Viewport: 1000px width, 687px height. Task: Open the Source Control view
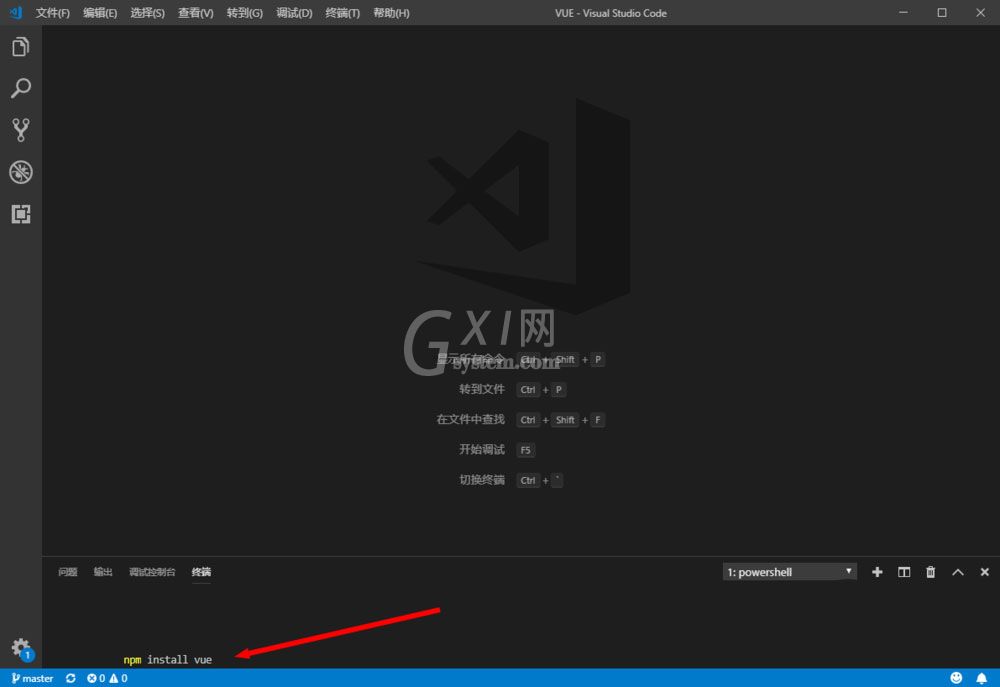(20, 129)
